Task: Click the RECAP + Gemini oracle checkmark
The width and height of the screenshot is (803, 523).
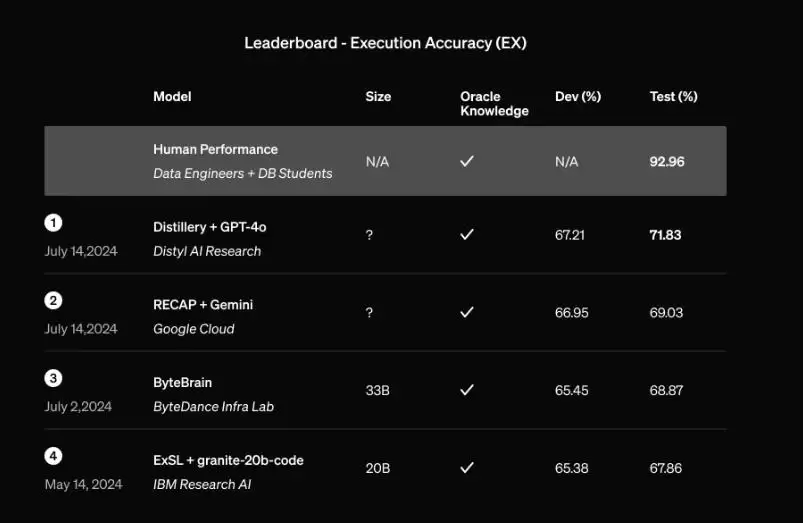Action: [467, 312]
